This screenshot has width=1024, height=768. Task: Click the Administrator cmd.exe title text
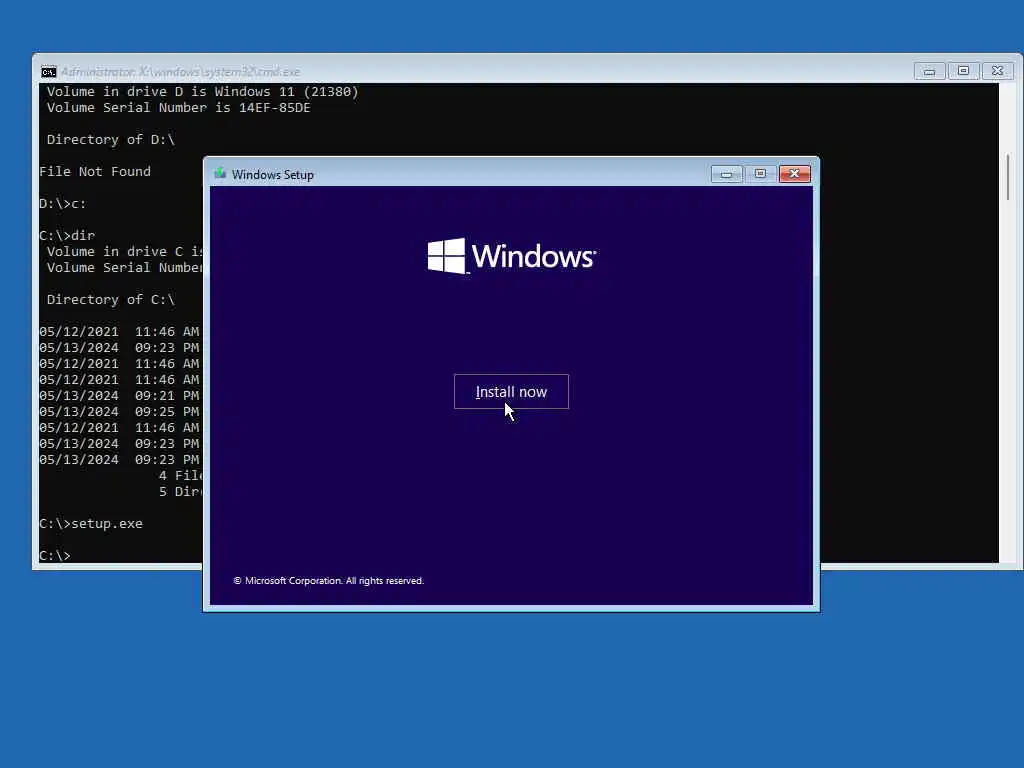point(180,72)
